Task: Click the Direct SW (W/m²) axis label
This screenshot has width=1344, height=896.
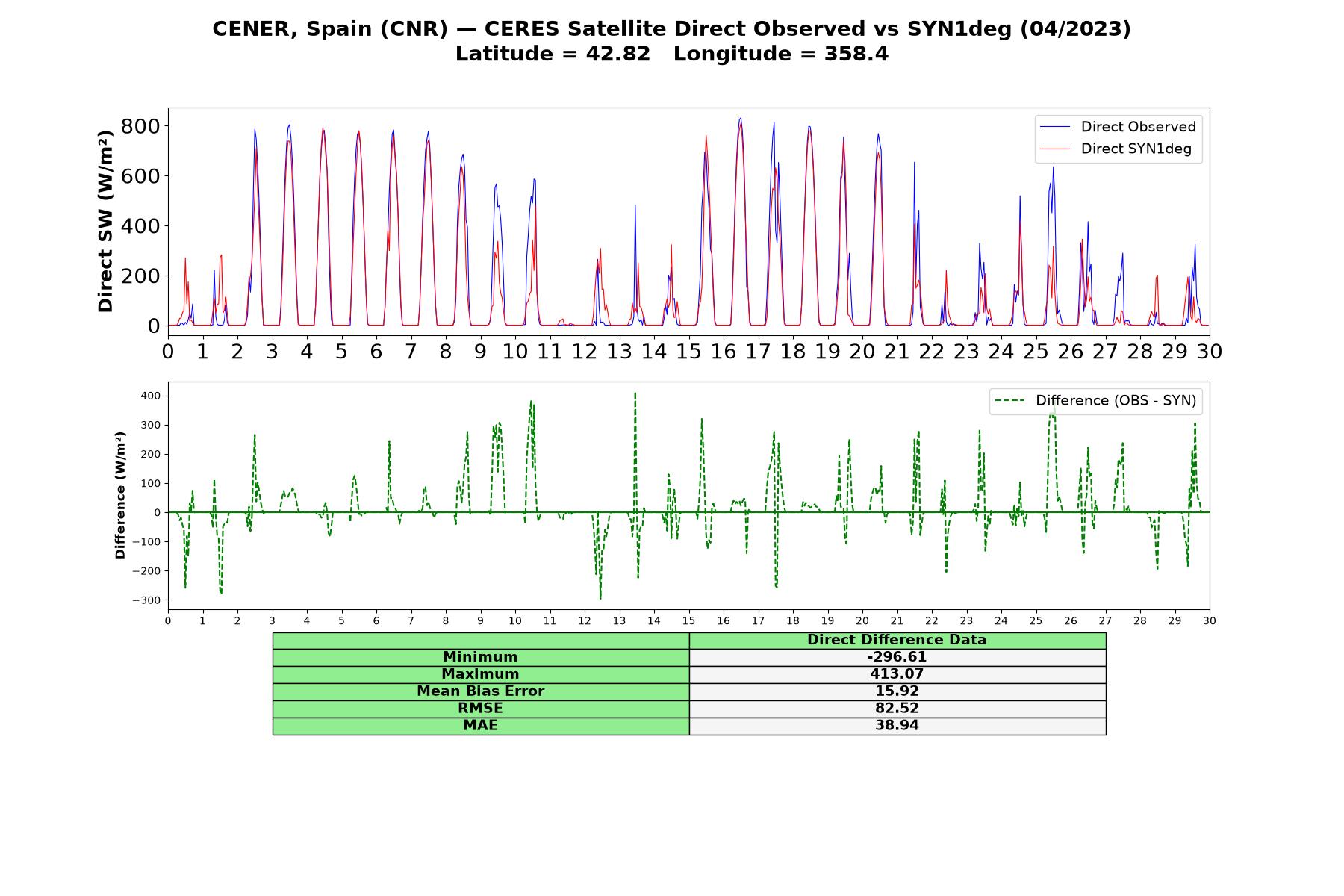Action: point(106,221)
